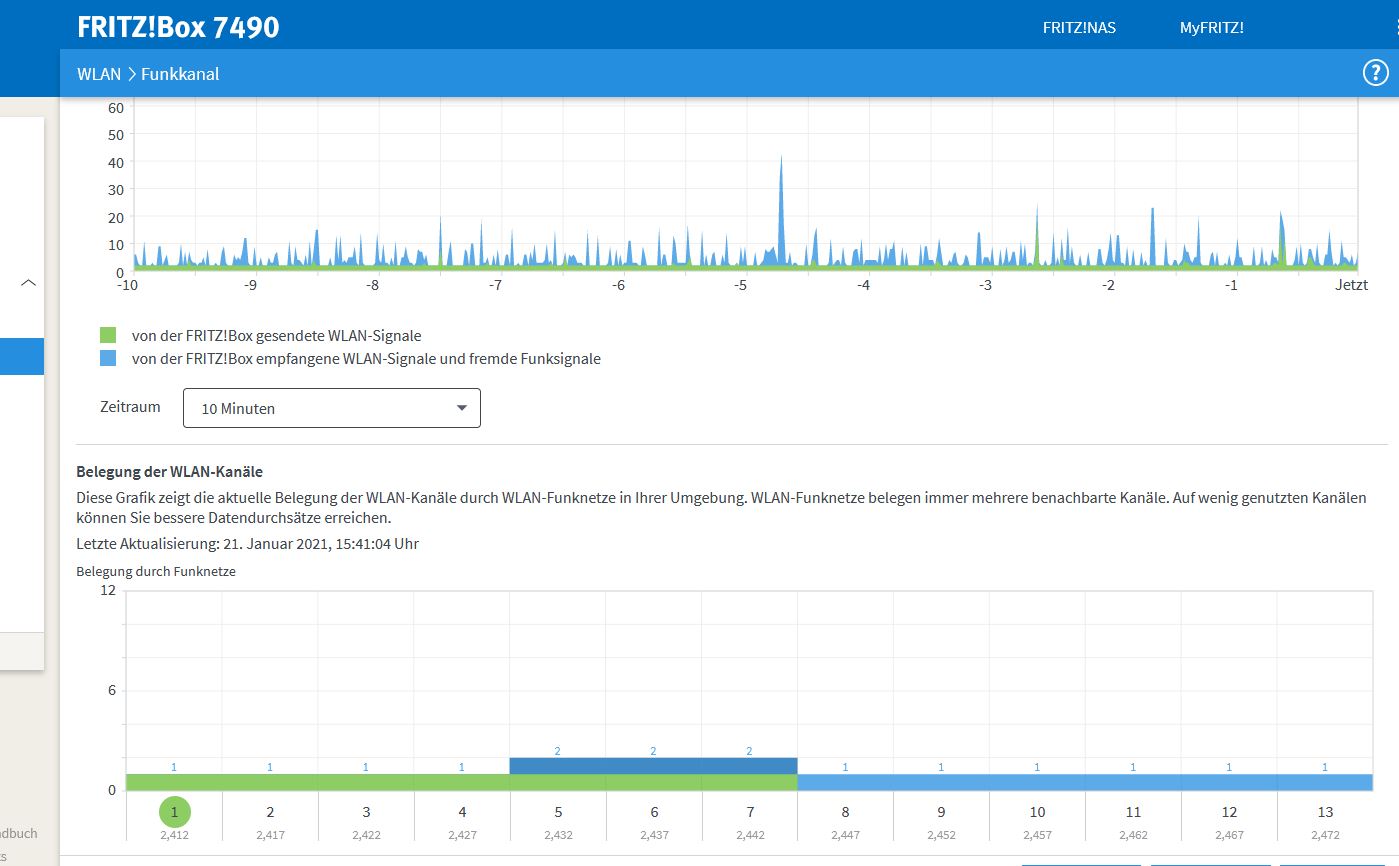Click the green legend swatch for sent signals

108,335
